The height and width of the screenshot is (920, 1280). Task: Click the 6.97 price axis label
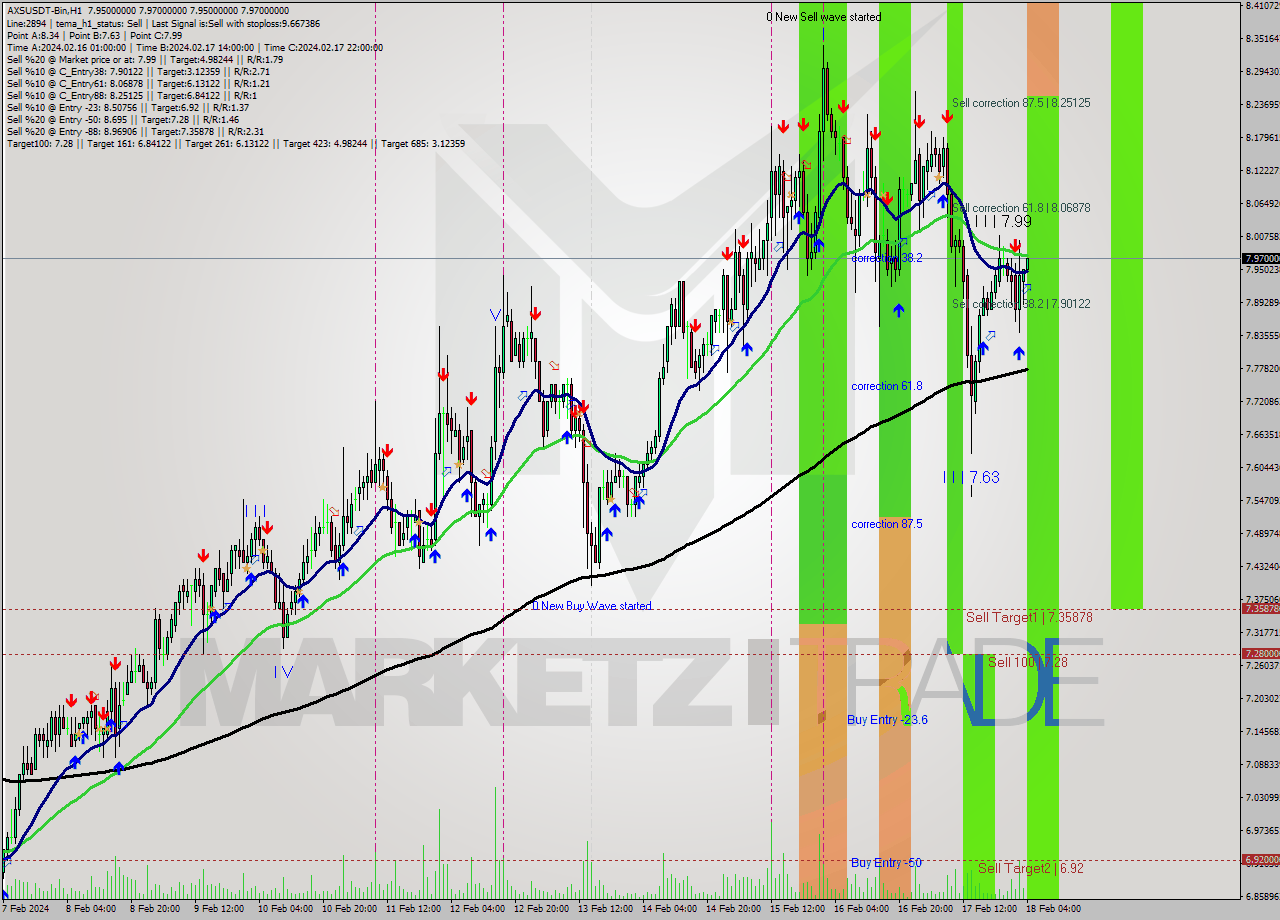1262,830
